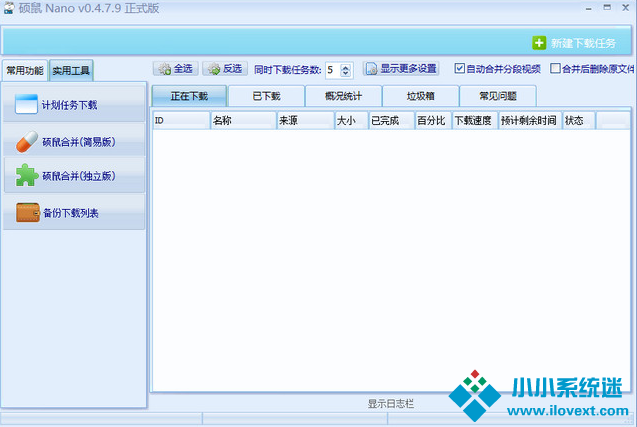Open the 垃圾箱 tab

[x=421, y=96]
